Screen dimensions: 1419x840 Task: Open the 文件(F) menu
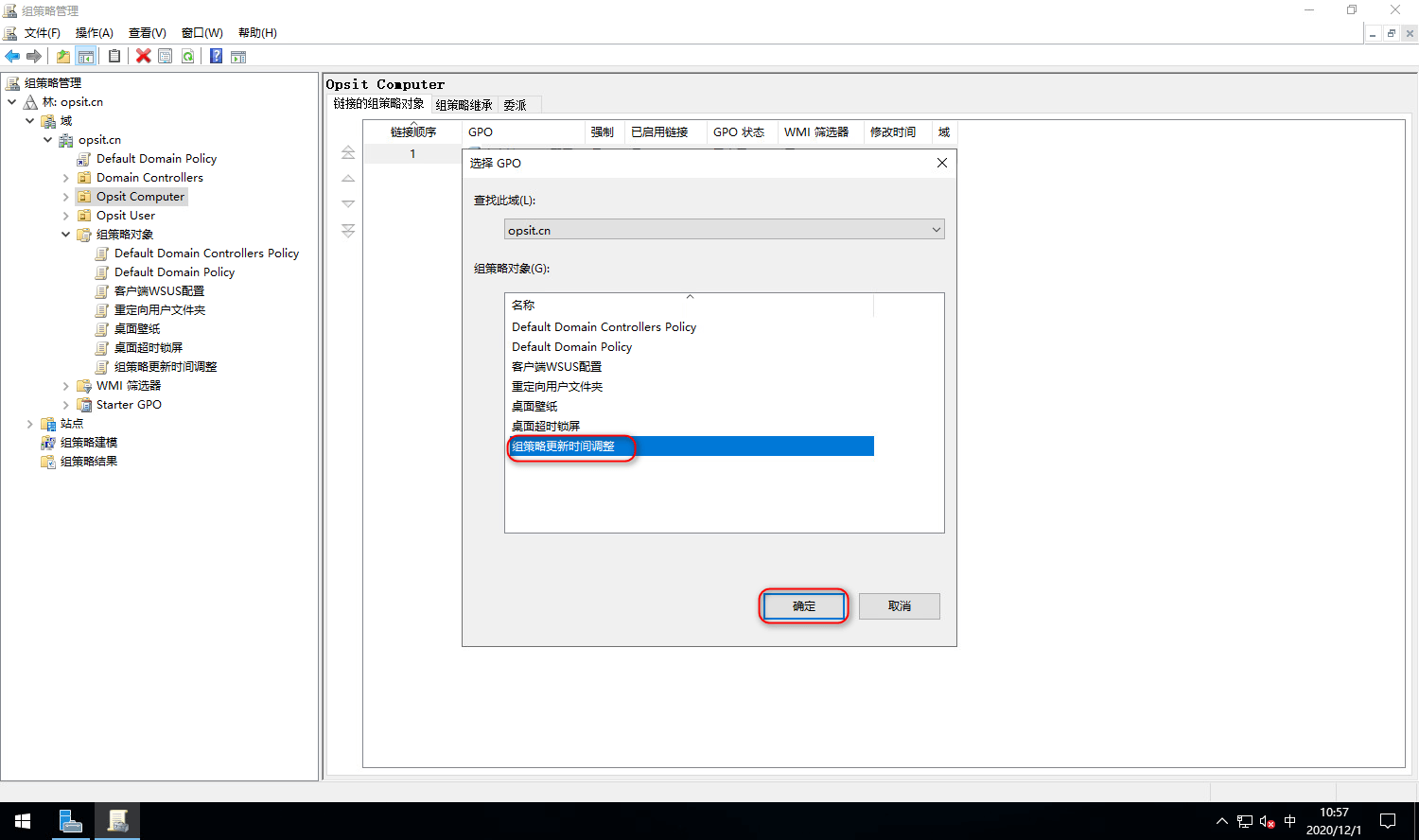point(43,33)
